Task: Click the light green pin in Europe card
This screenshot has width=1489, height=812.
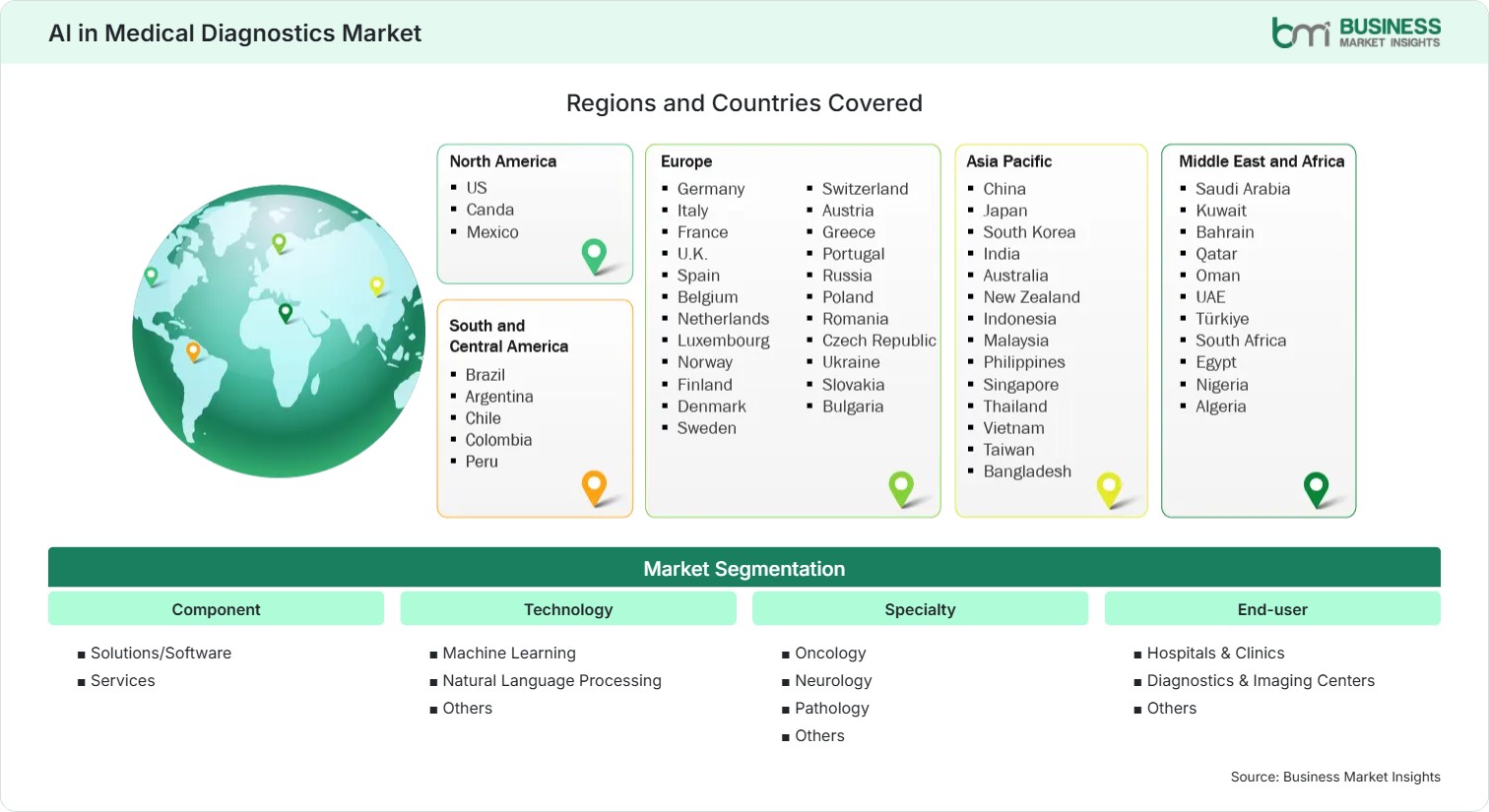Action: point(901,489)
